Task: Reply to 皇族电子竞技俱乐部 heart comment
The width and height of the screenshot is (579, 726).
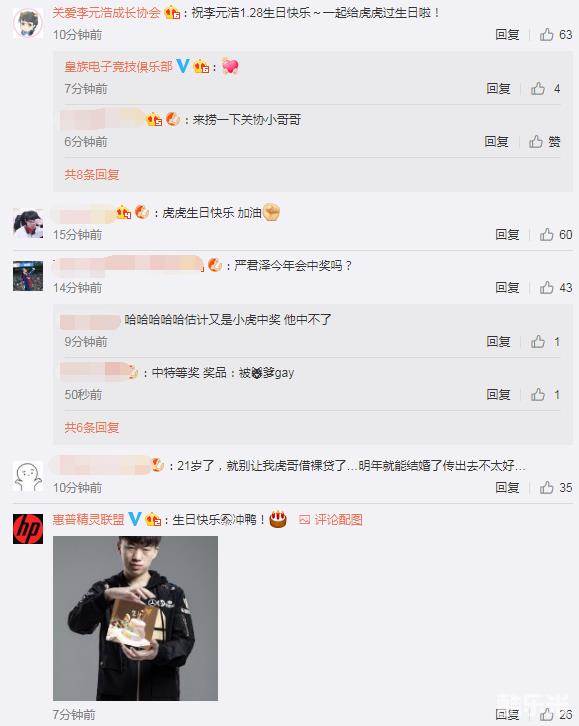Action: click(498, 88)
